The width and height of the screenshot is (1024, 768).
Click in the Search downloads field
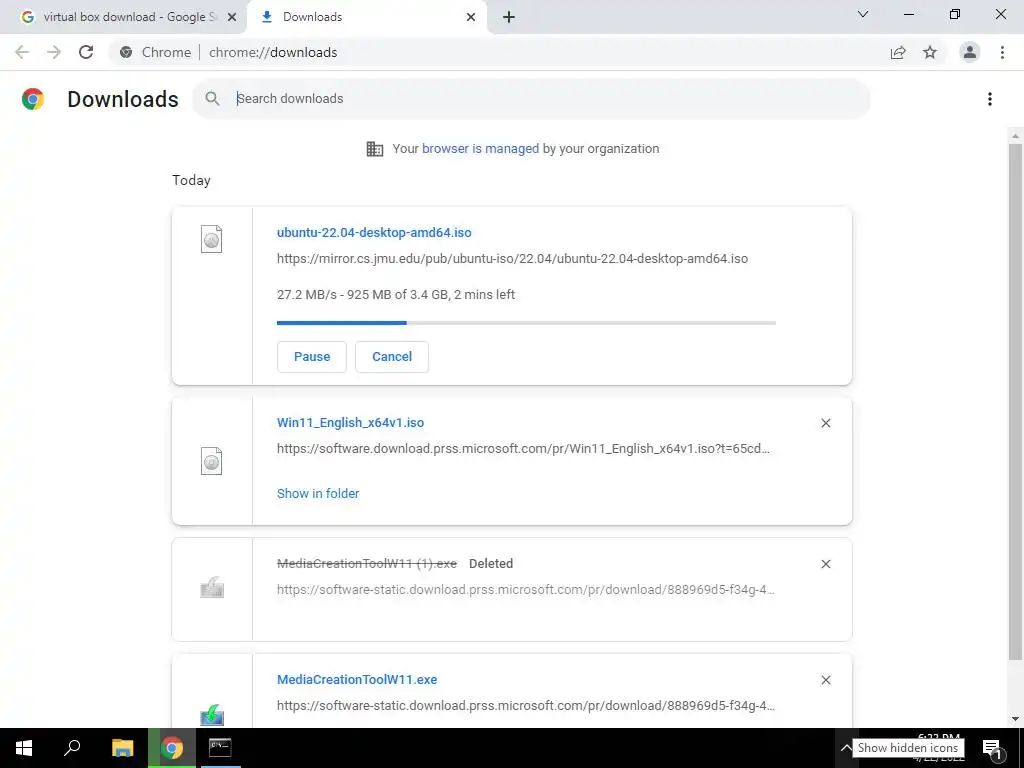tap(531, 99)
